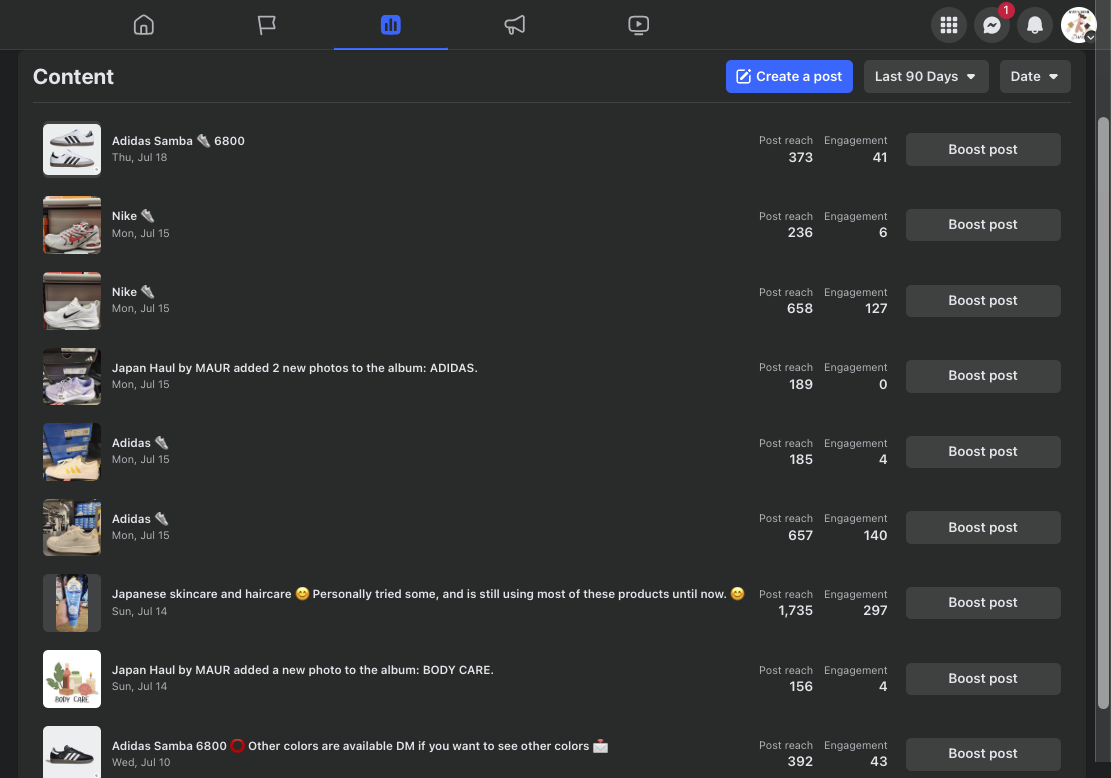Boost the Wed, Jul 10 Samba post

click(983, 753)
